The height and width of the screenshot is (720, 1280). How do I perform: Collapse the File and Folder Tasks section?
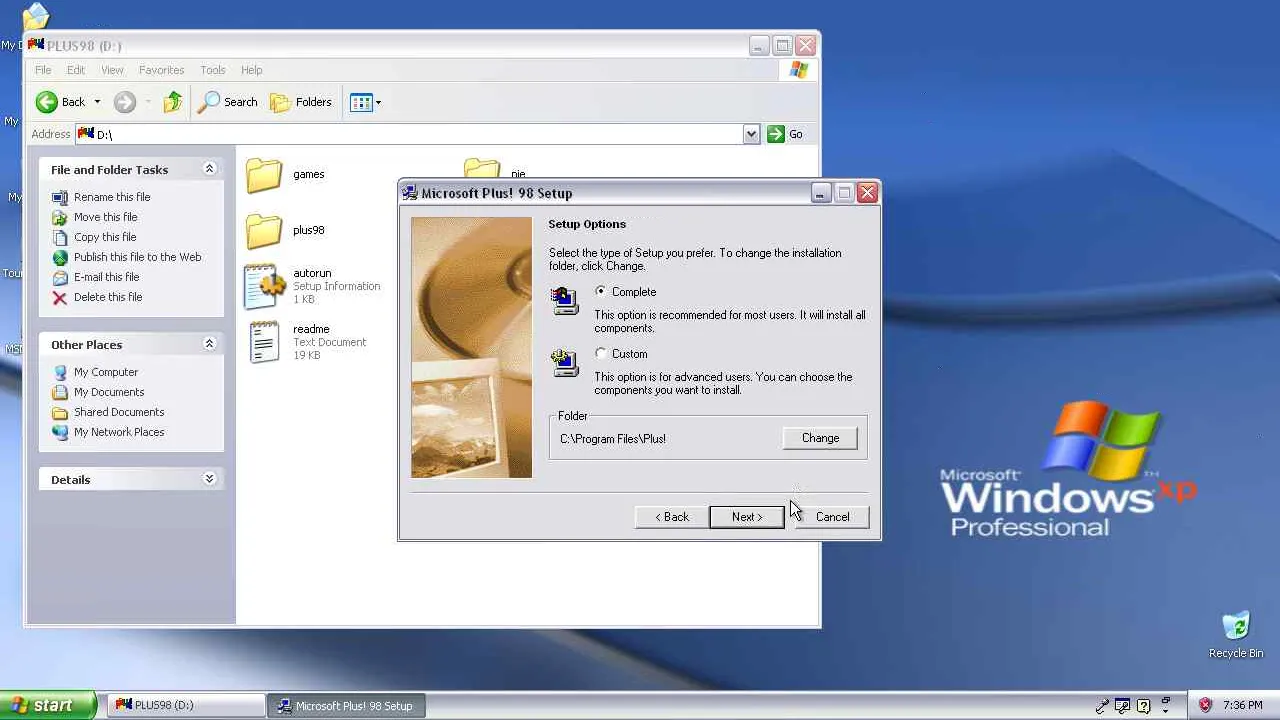(209, 169)
